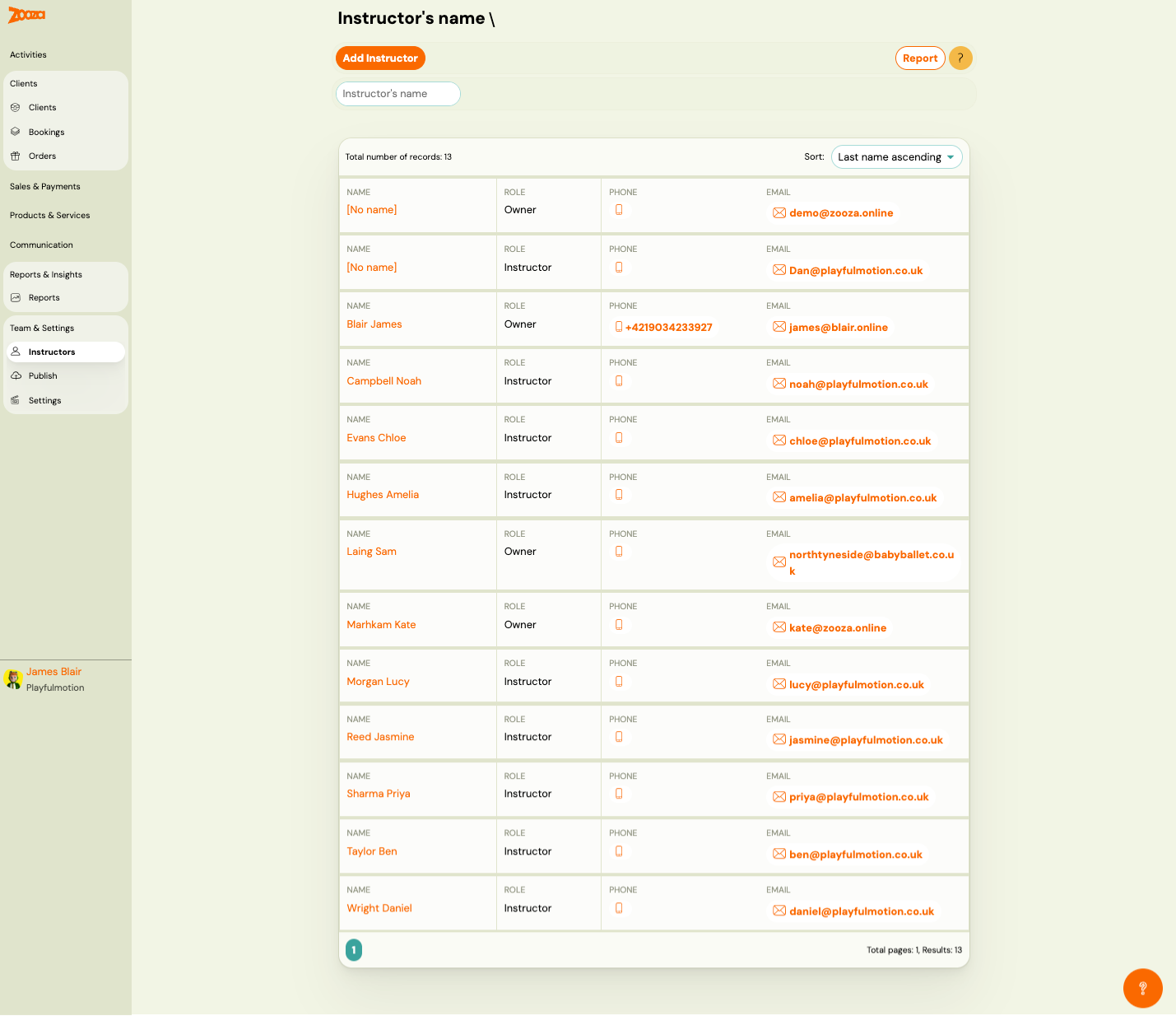Open instructor Campbell Noah's profile
The height and width of the screenshot is (1016, 1176).
coord(383,380)
